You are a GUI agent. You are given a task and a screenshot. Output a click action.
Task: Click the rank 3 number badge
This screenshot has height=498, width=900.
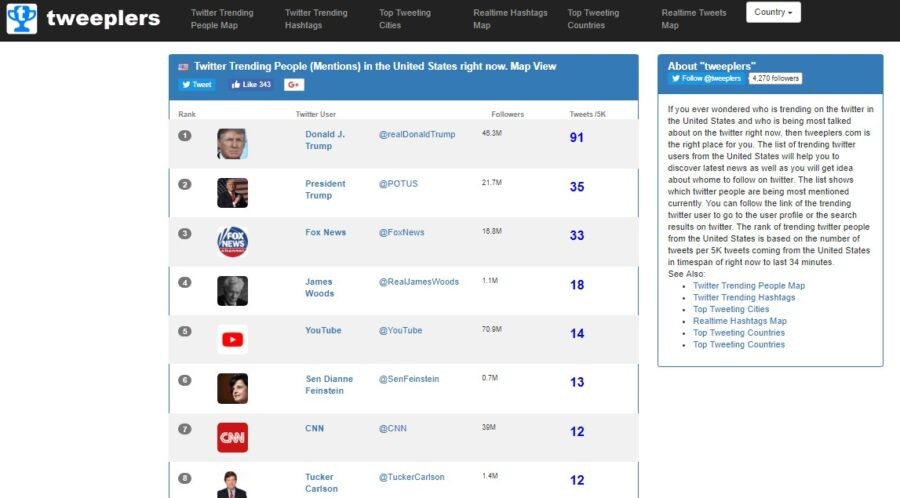tap(184, 234)
